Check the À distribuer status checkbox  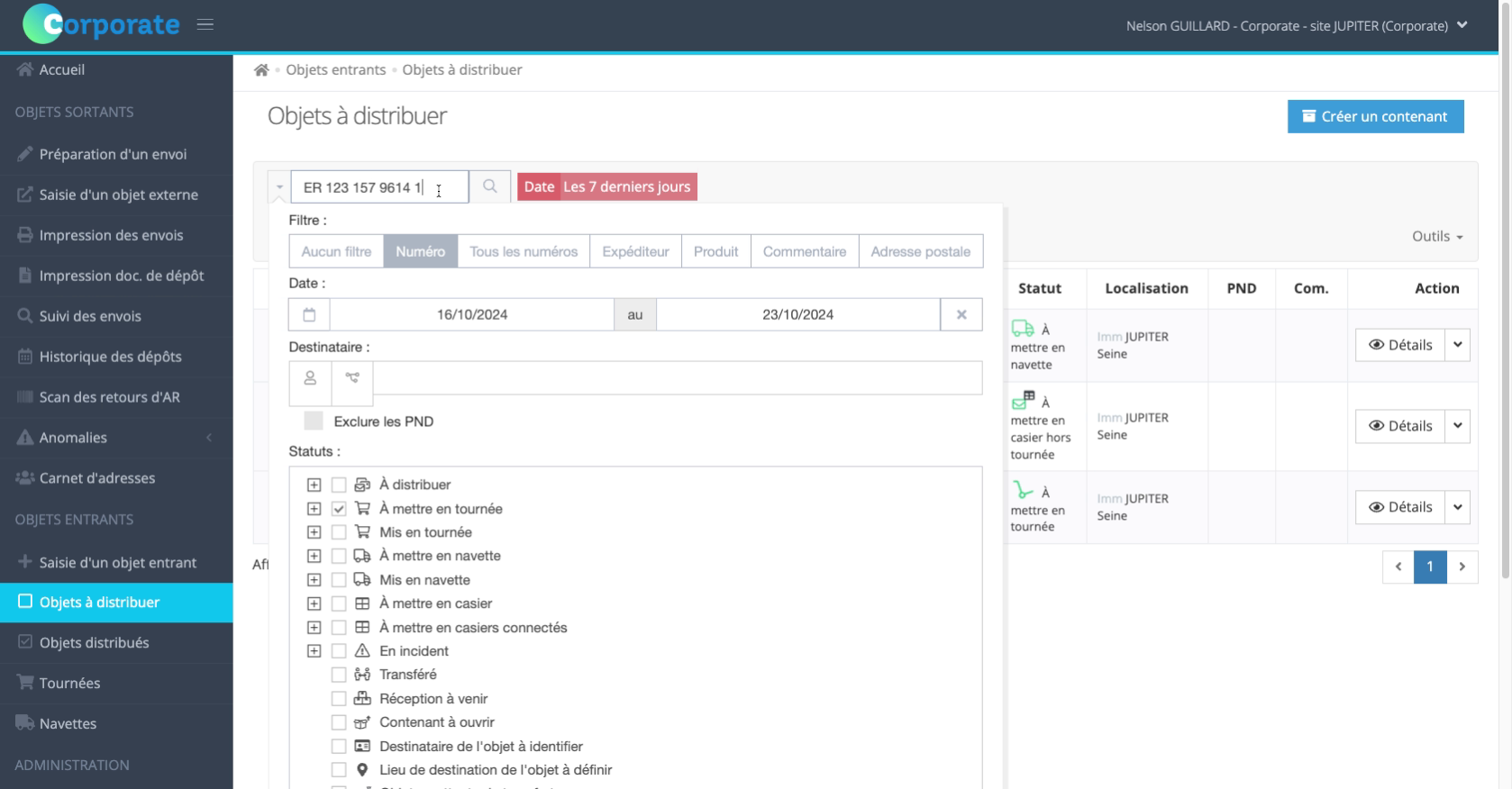click(x=339, y=485)
